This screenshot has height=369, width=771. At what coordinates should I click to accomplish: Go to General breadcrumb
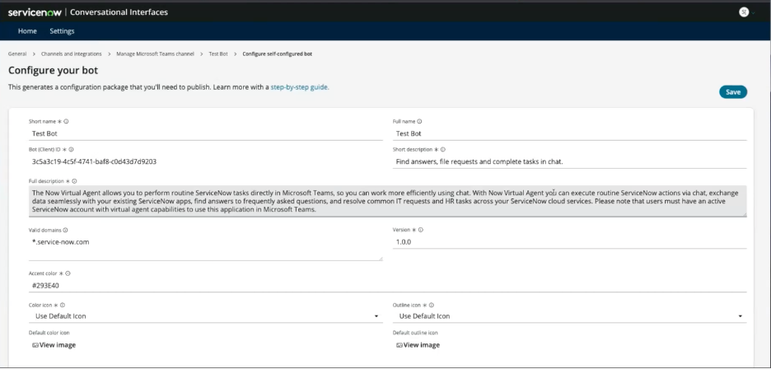point(17,54)
